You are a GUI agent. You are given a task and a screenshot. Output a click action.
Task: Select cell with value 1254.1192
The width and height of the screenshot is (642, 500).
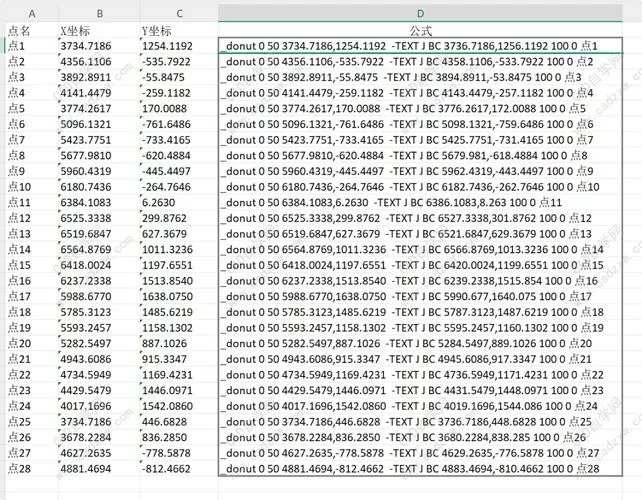pos(179,46)
